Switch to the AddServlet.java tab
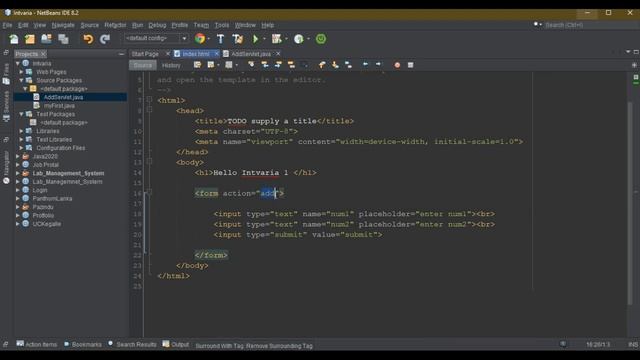Screen dimensions: 640x360 pyautogui.click(x=251, y=54)
